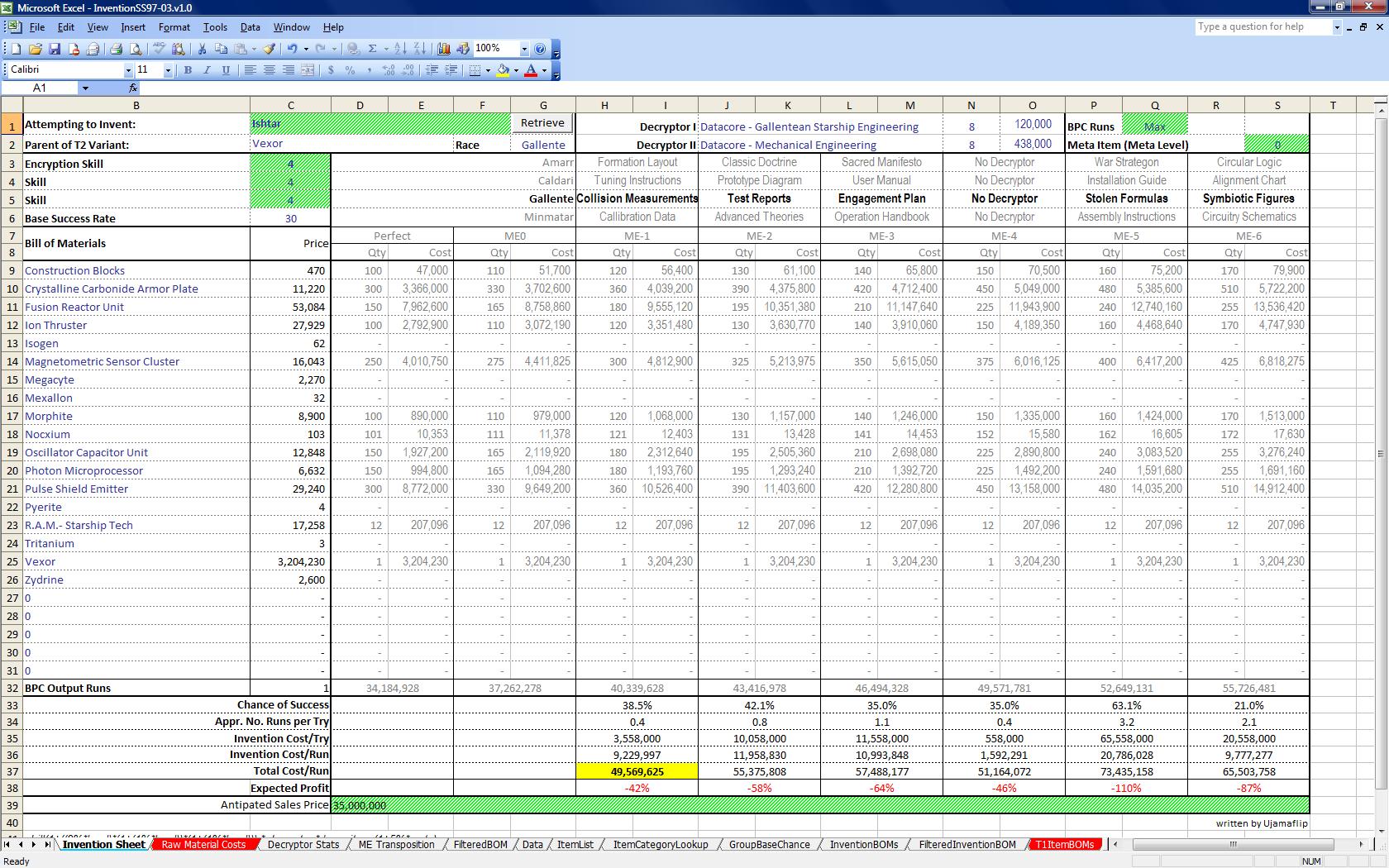Select the column C header
Screen dimensions: 1389x868
pos(290,105)
